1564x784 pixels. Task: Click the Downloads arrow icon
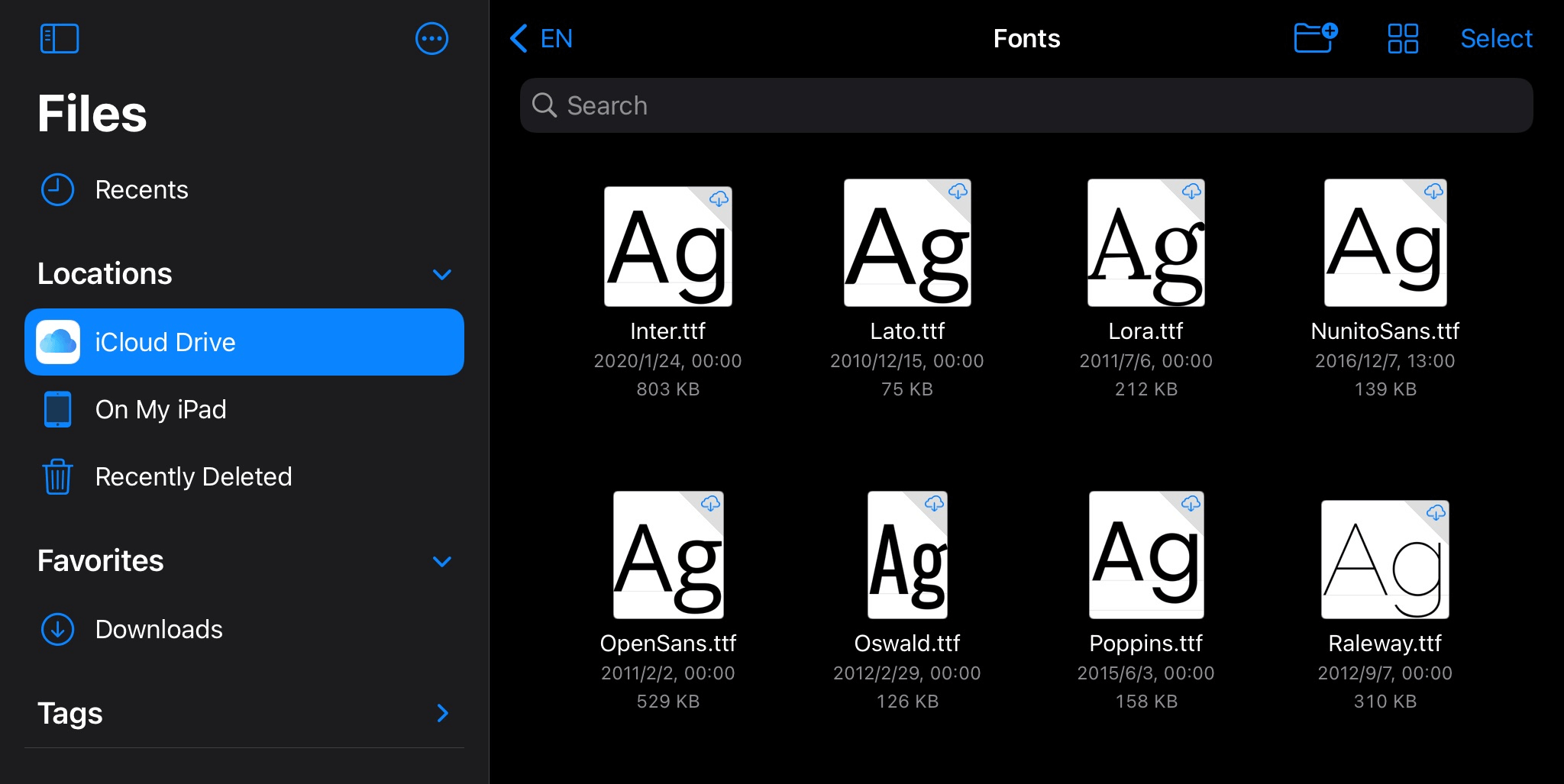[x=57, y=629]
